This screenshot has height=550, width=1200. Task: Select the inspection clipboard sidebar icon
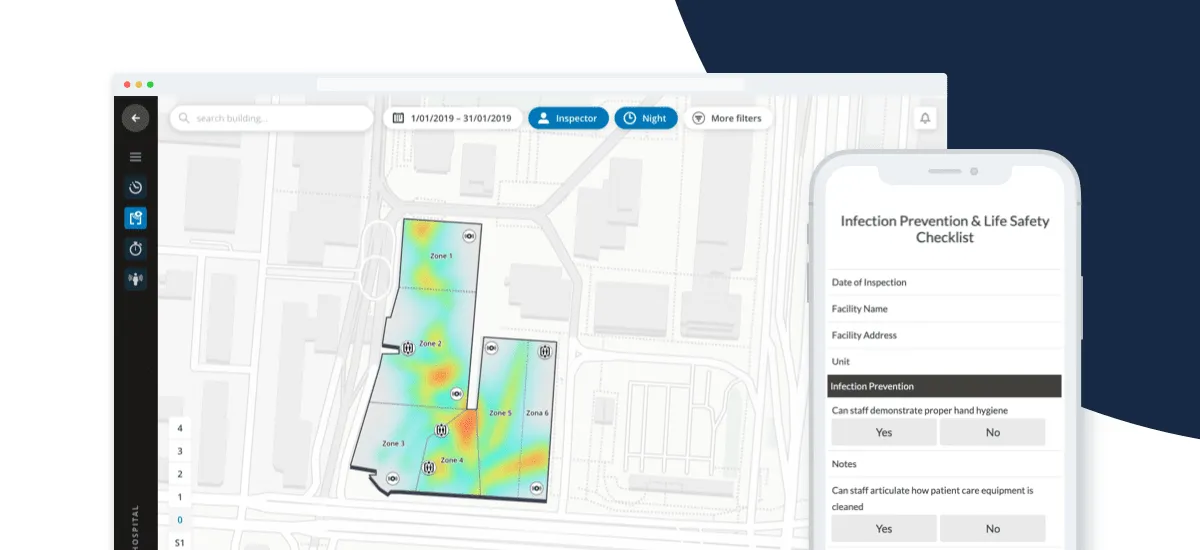click(x=135, y=218)
